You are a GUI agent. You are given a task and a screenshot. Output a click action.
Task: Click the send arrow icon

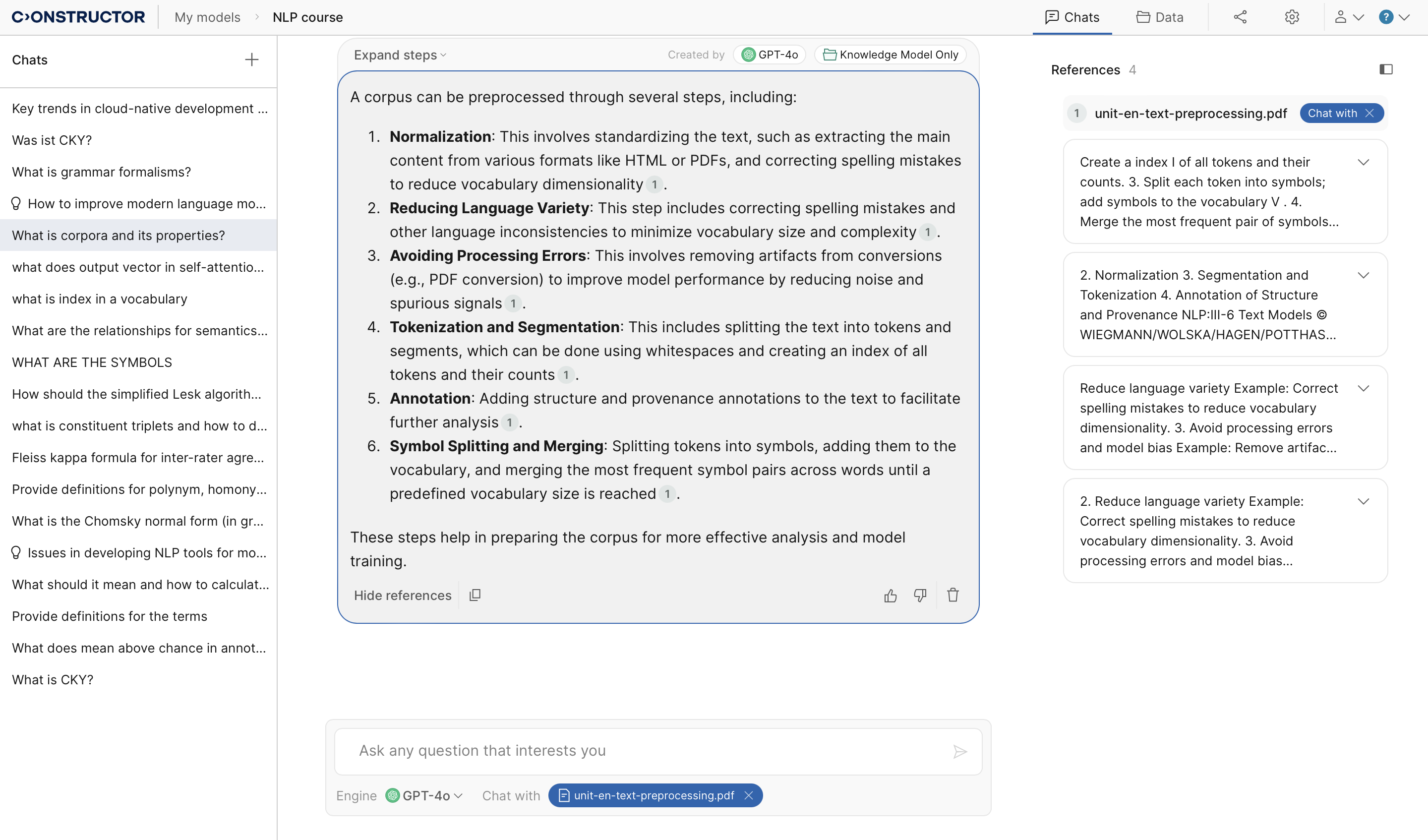[959, 752]
